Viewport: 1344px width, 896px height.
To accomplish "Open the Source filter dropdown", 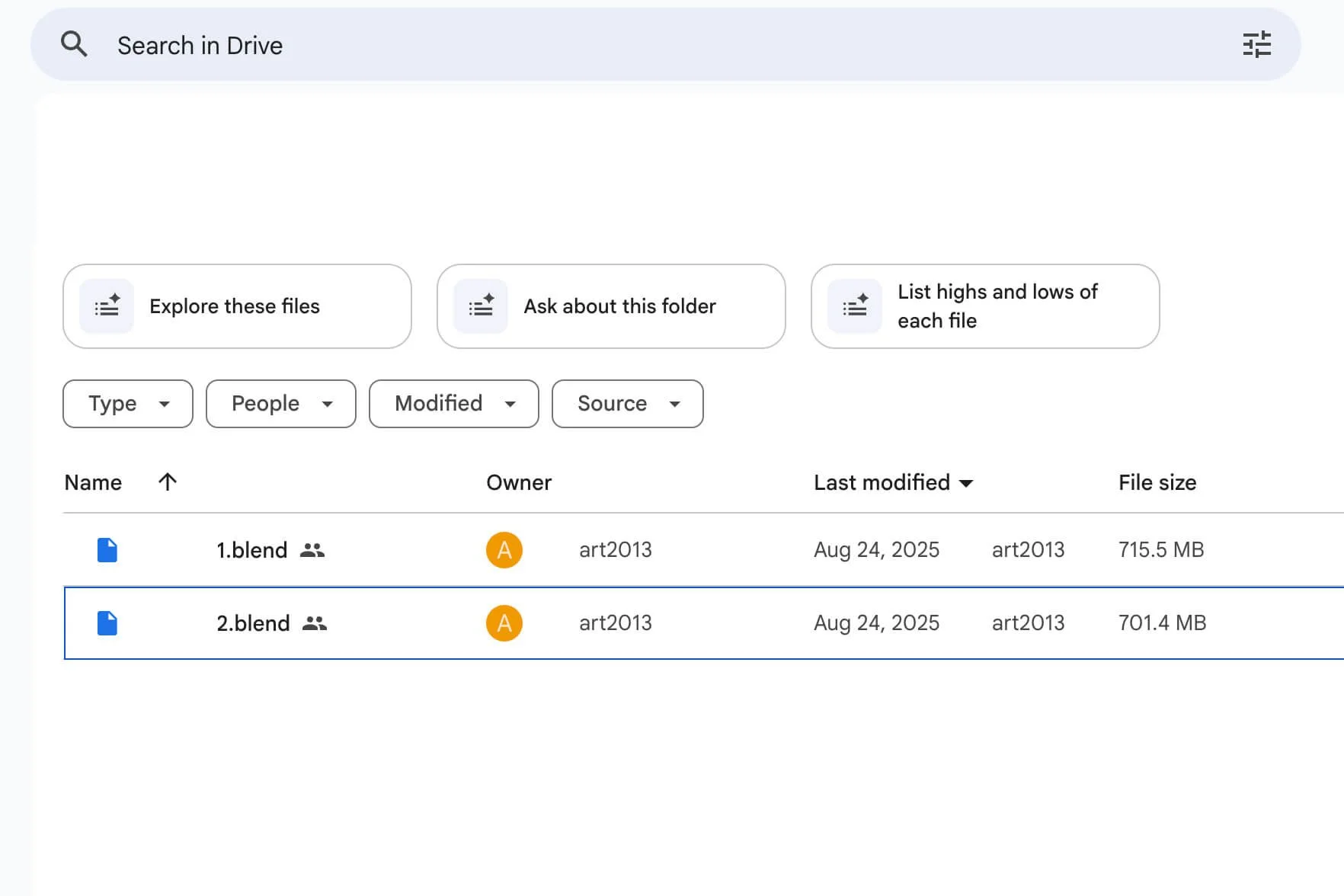I will pos(627,404).
